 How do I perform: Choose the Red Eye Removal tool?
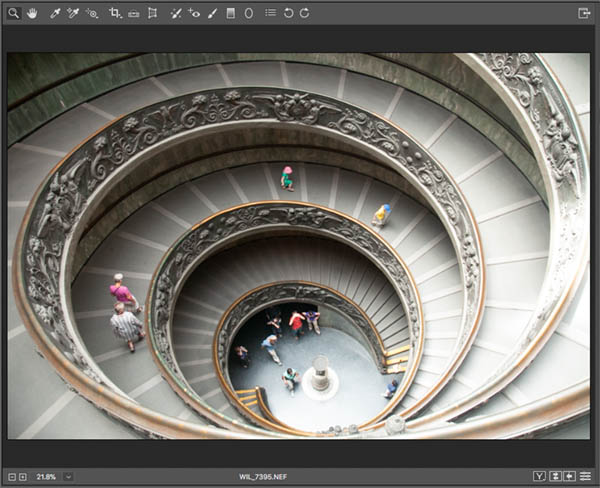194,13
